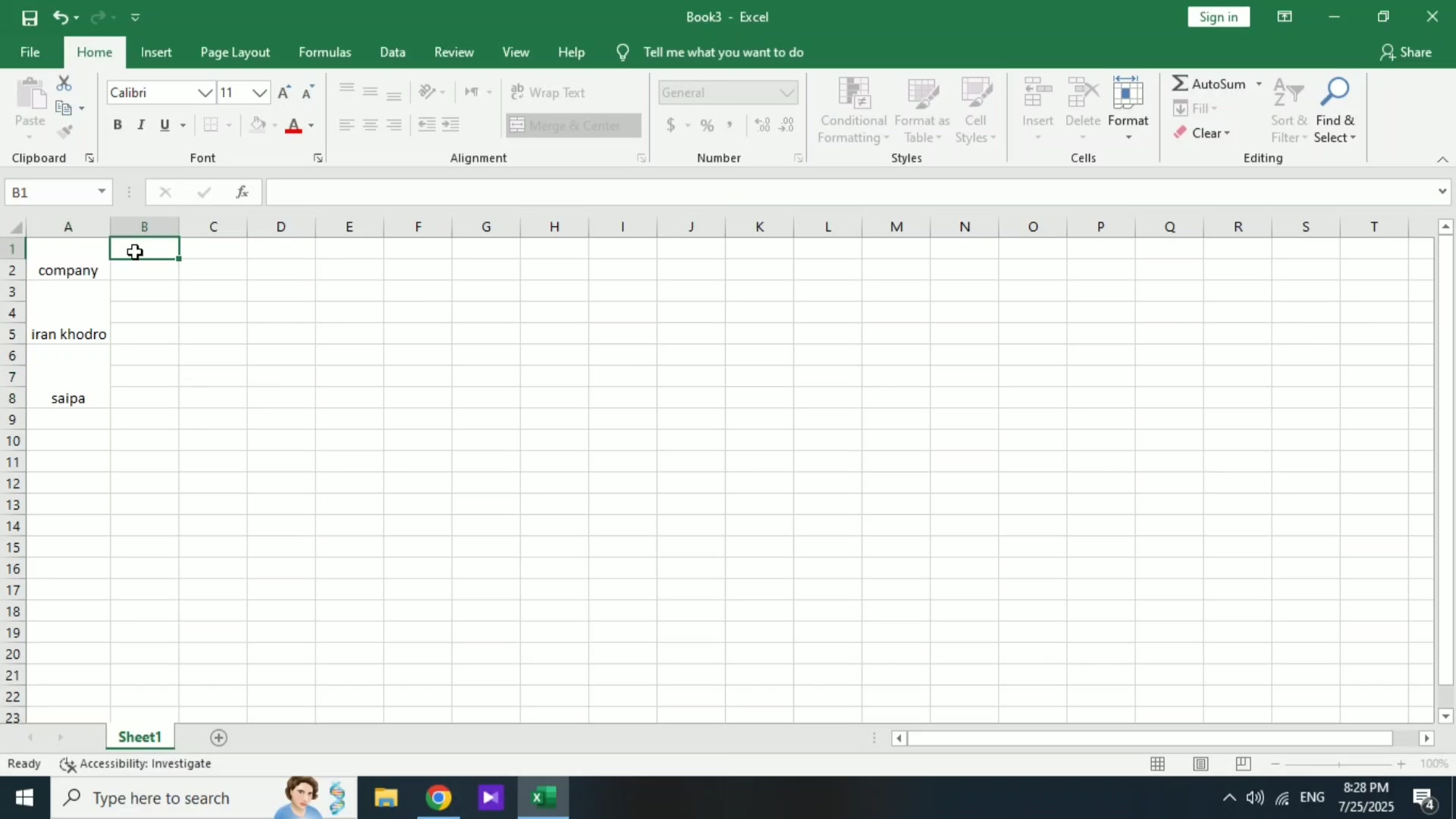Image resolution: width=1456 pixels, height=819 pixels.
Task: Click the Insert Function fx icon
Action: [x=242, y=193]
